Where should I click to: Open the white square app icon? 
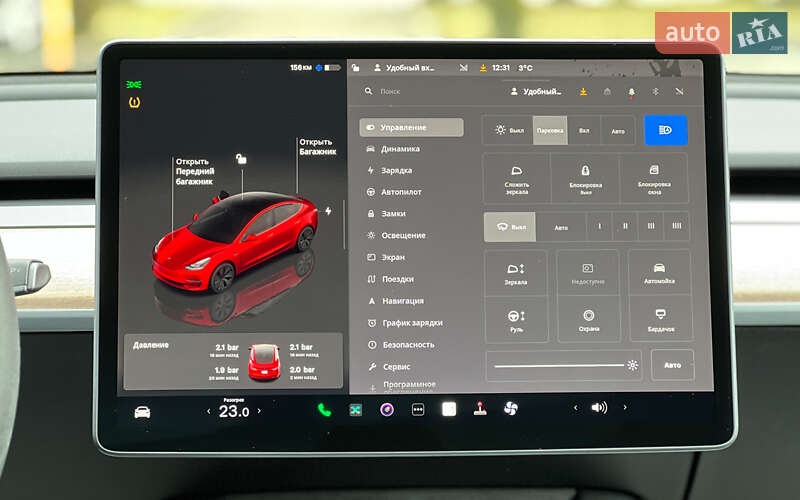point(449,409)
